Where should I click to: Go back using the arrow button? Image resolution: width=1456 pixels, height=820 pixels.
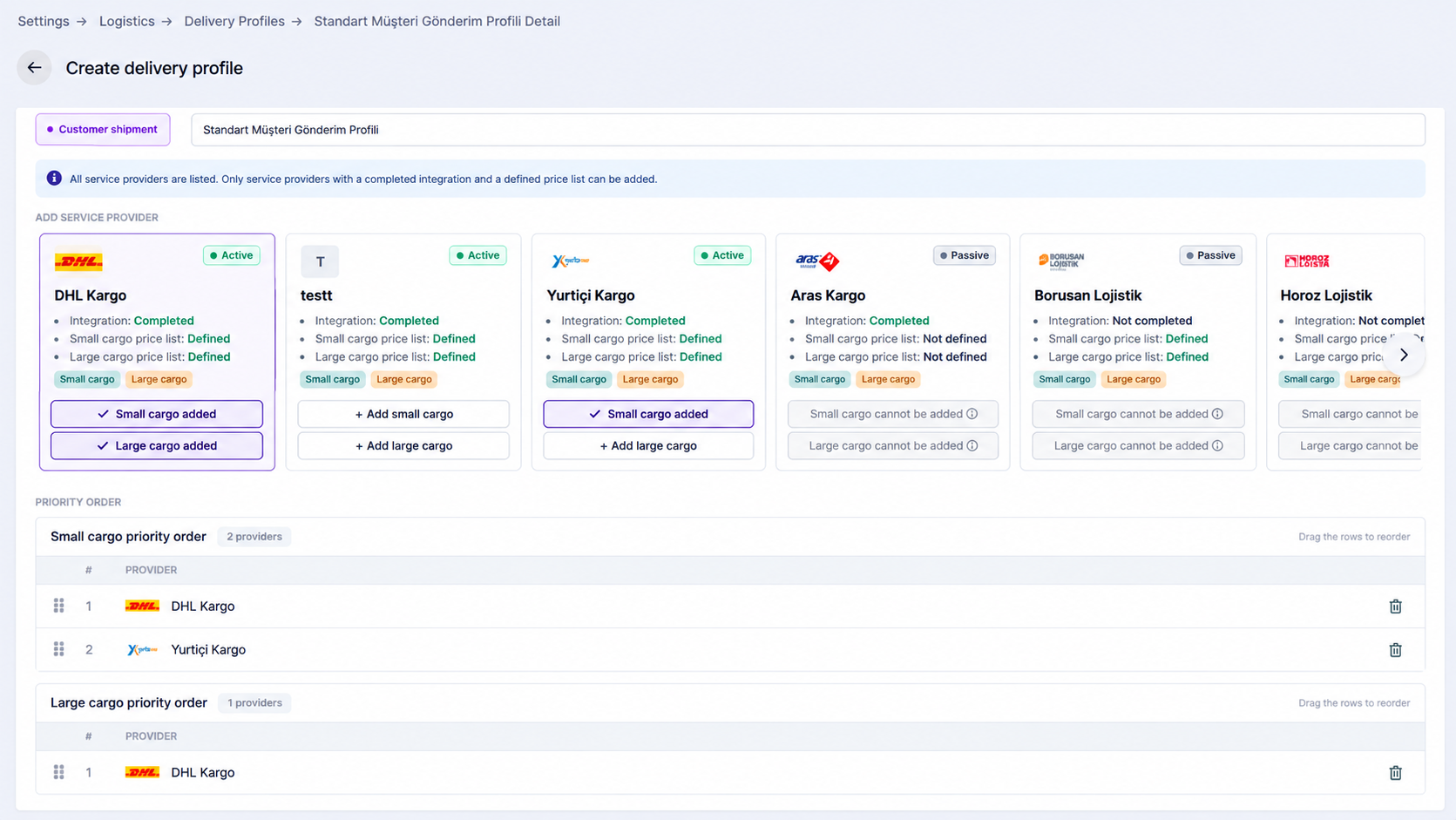pos(34,67)
